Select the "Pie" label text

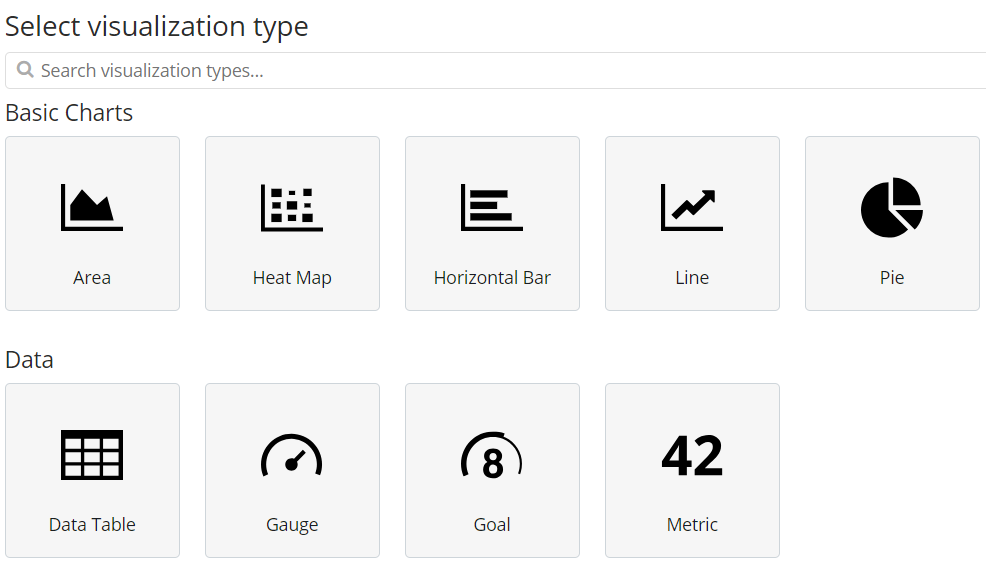tap(892, 278)
